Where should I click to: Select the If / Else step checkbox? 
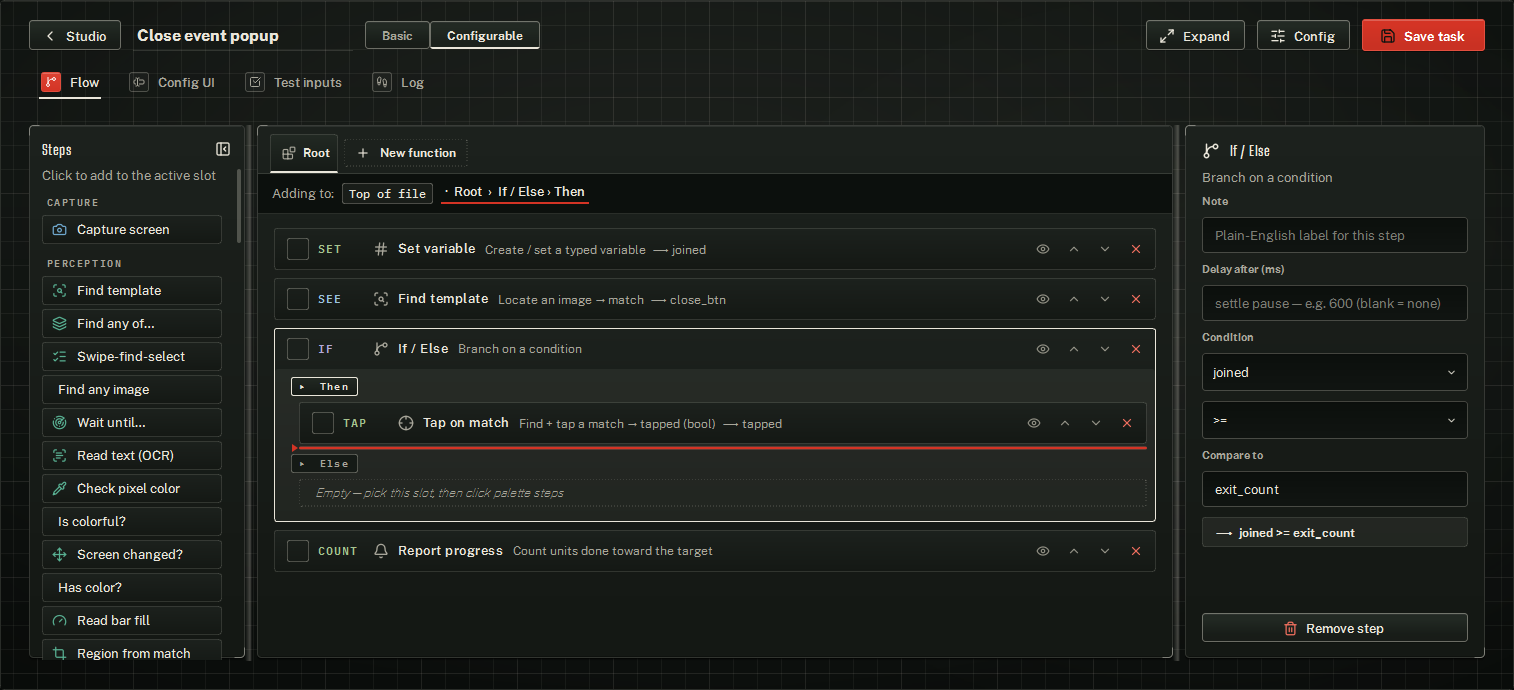click(298, 349)
